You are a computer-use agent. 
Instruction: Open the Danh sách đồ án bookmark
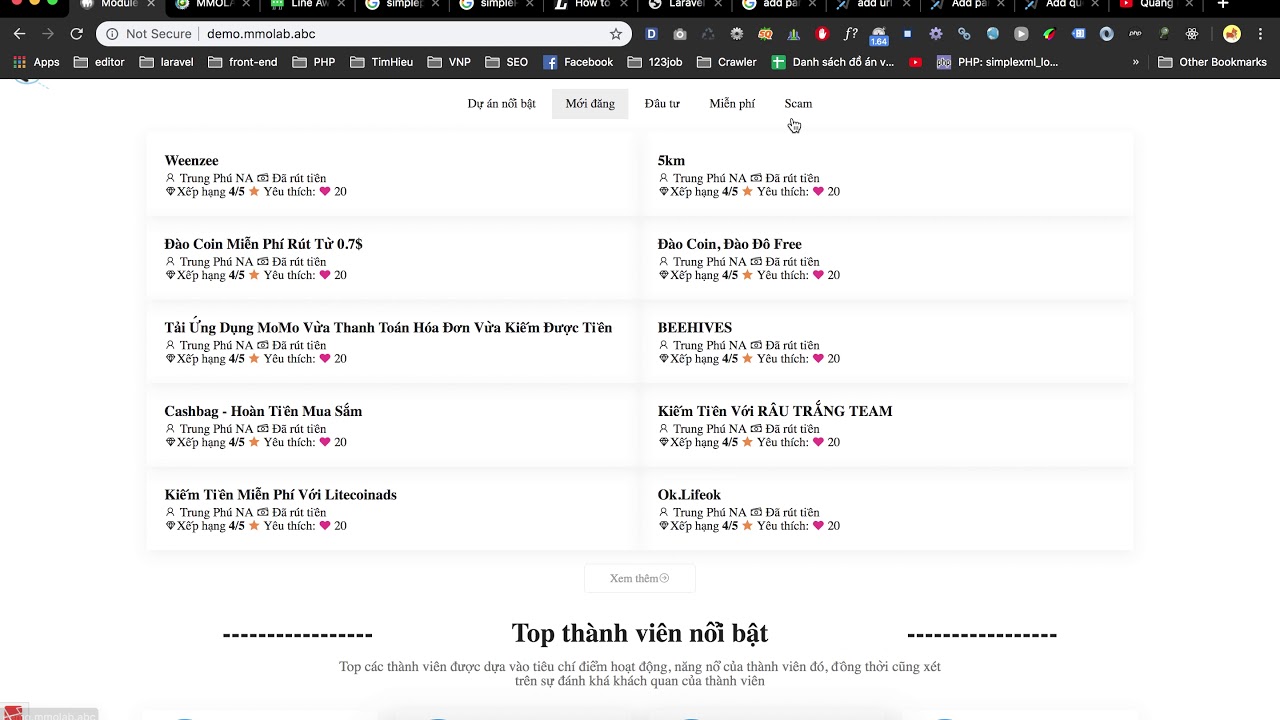click(833, 62)
